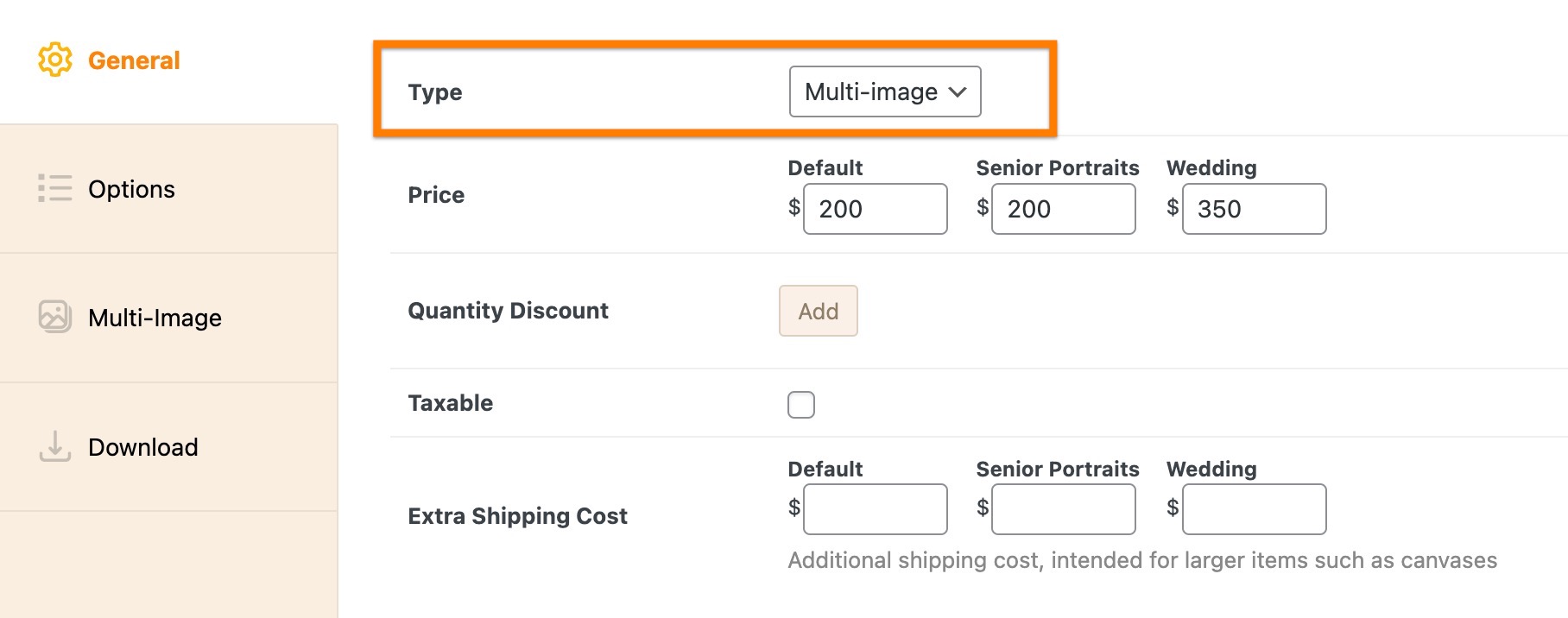Click the chevron on the Type selector

click(x=958, y=91)
